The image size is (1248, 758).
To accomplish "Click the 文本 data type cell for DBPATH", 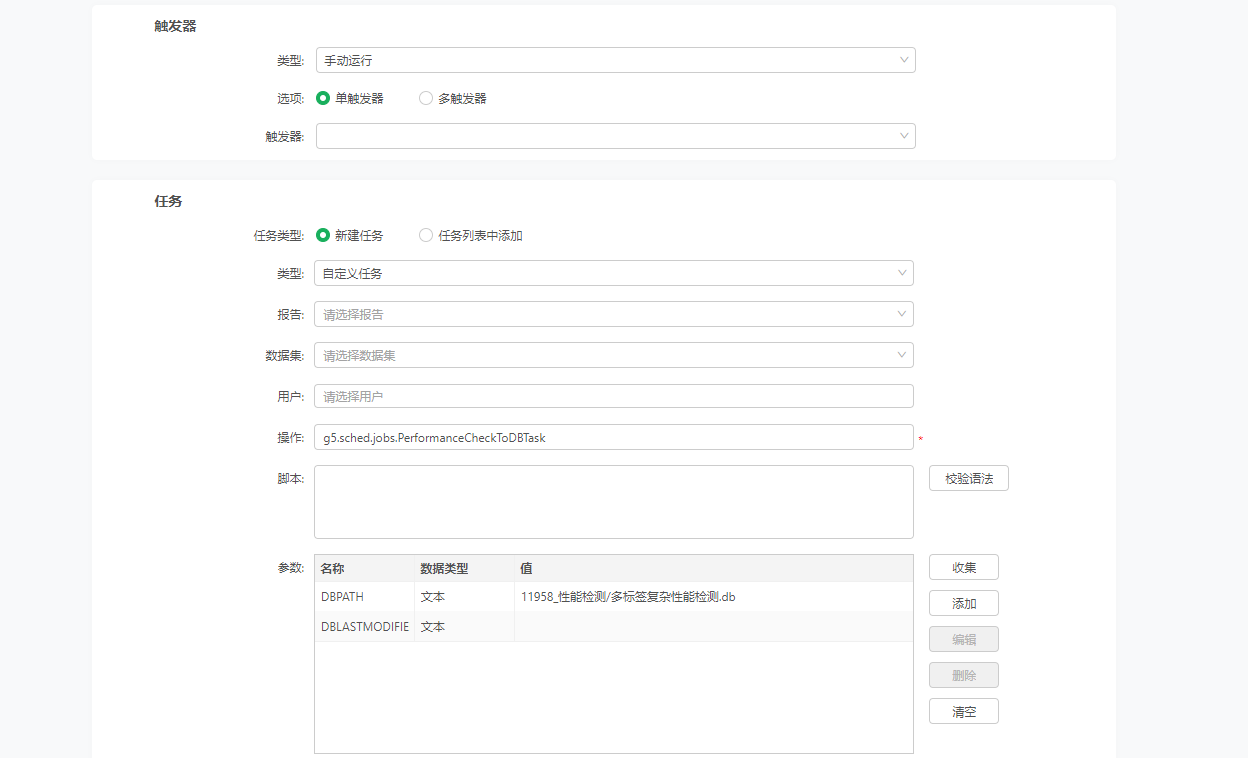I will [x=465, y=597].
